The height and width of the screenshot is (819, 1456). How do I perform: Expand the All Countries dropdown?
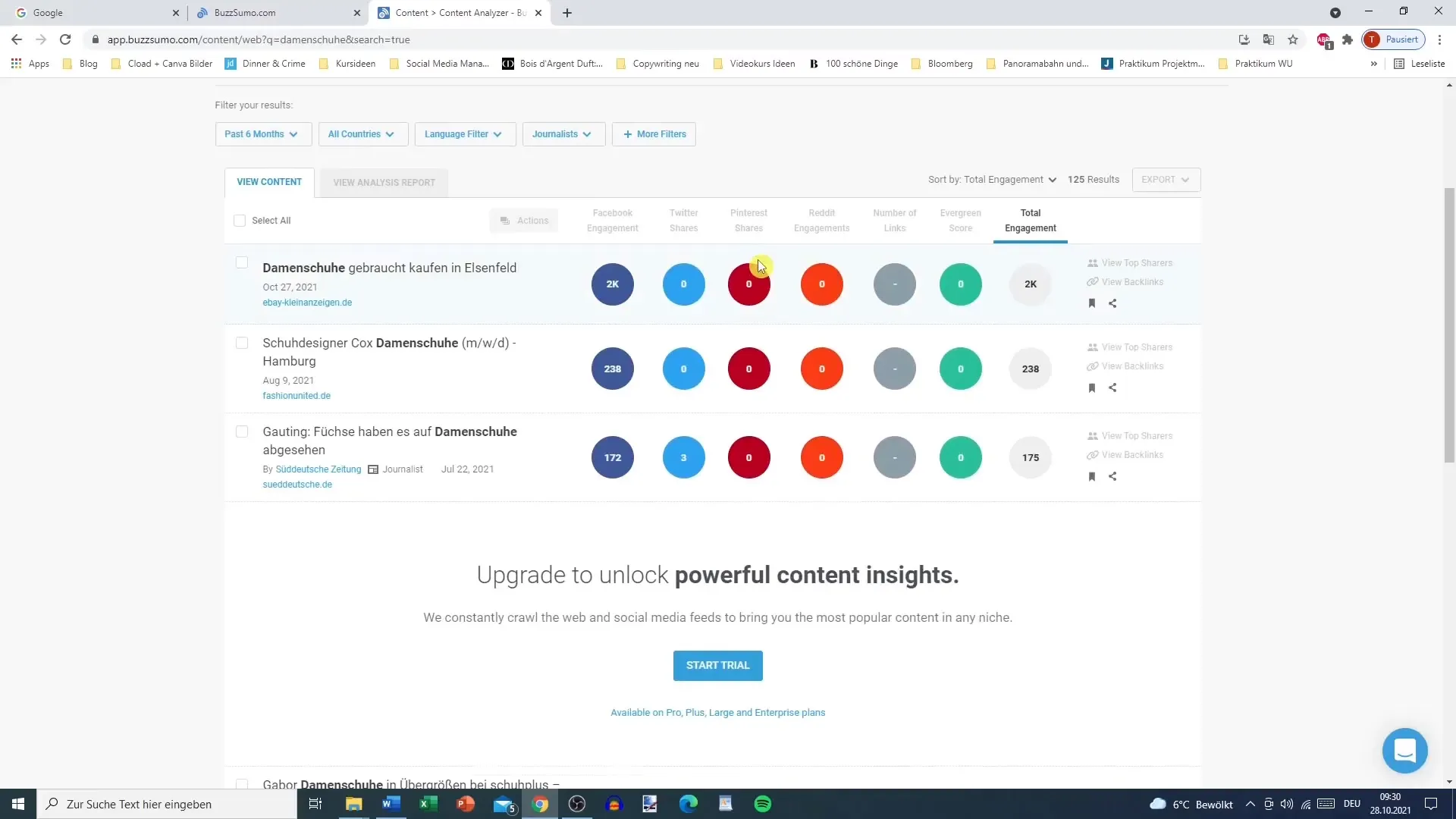tap(362, 133)
